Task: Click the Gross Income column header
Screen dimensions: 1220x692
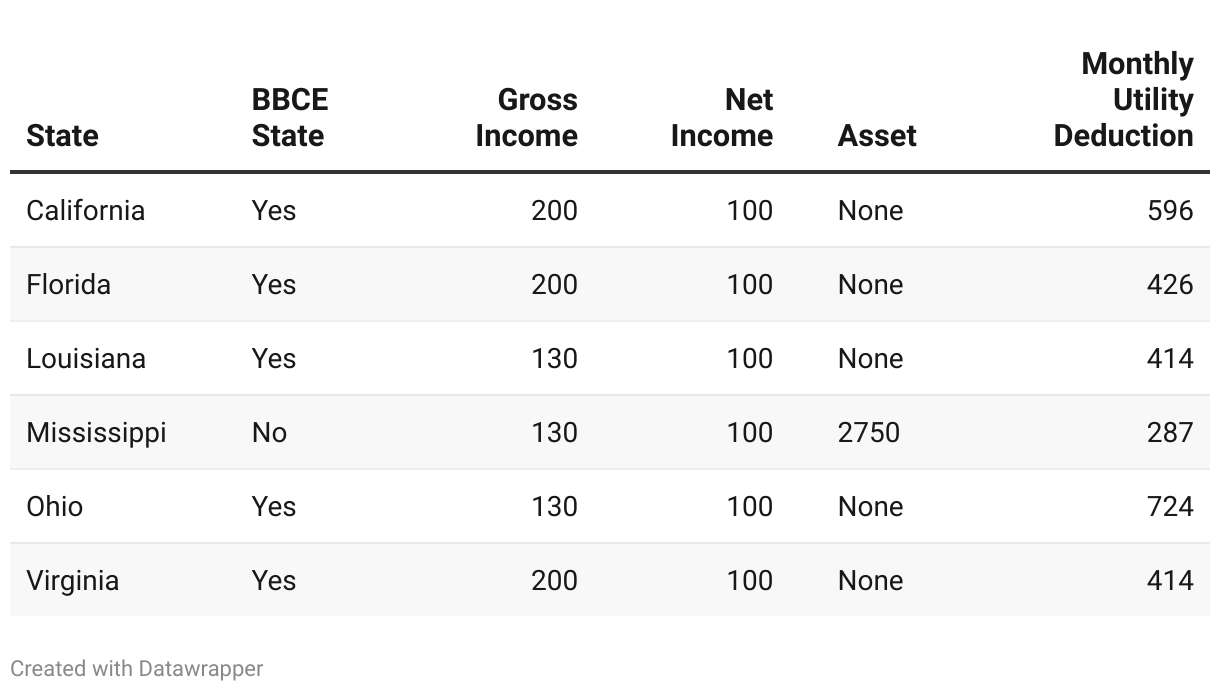Action: pyautogui.click(x=527, y=118)
